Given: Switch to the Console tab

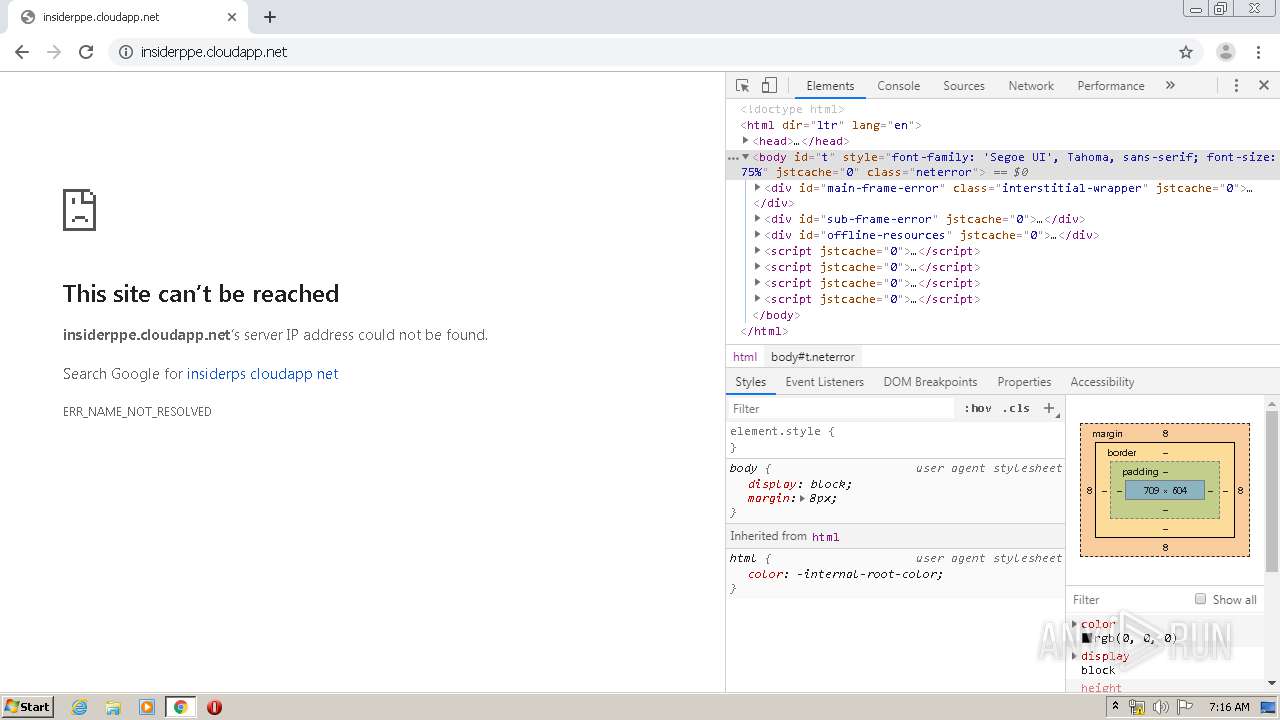Looking at the screenshot, I should [x=898, y=86].
